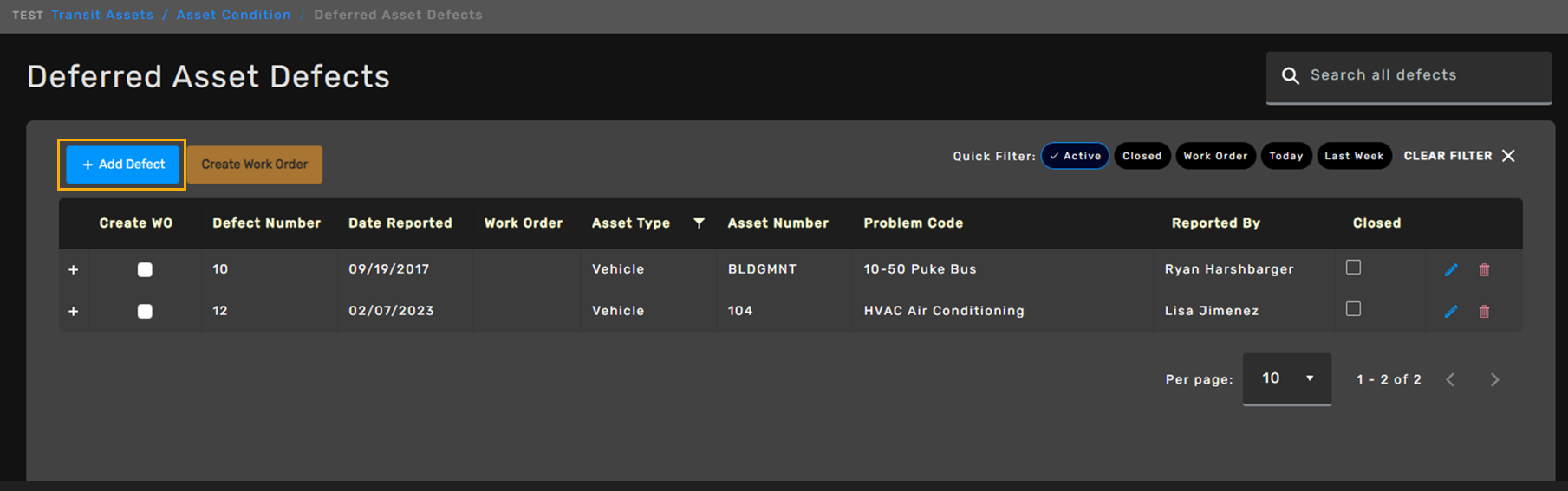Go to next page of results
Image resolution: width=1568 pixels, height=491 pixels.
[1494, 379]
